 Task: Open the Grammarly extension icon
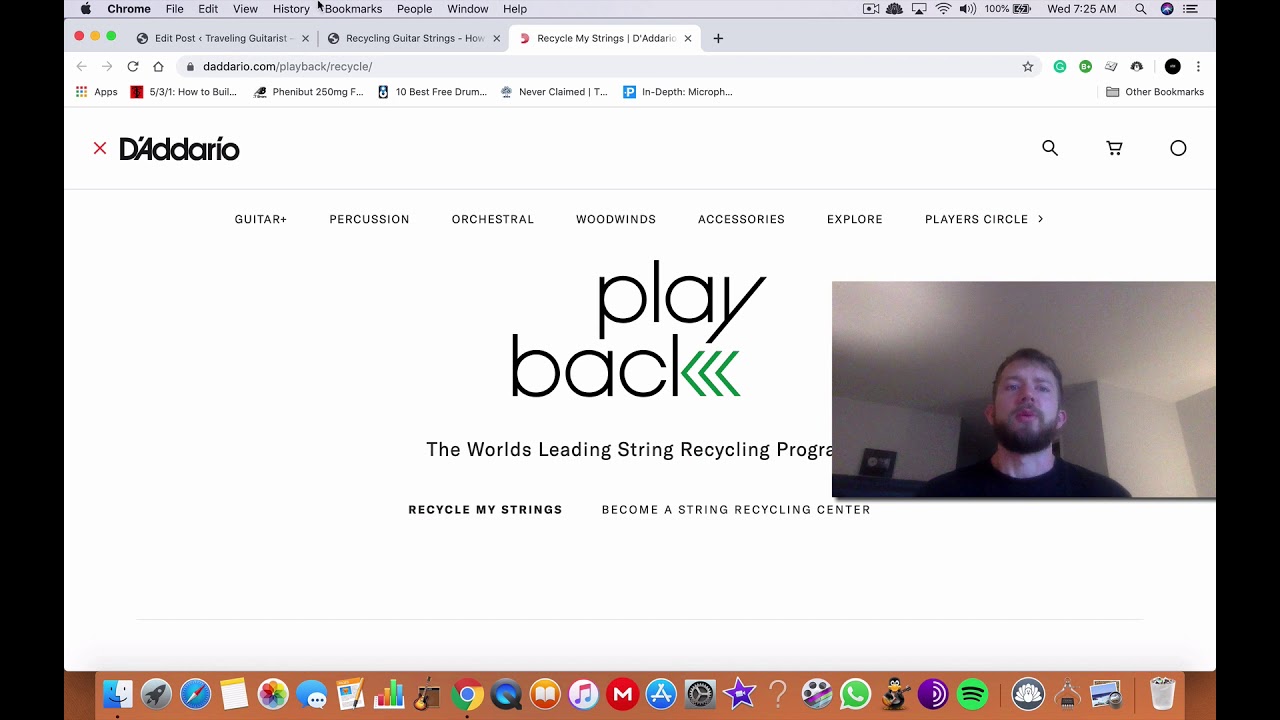point(1060,66)
